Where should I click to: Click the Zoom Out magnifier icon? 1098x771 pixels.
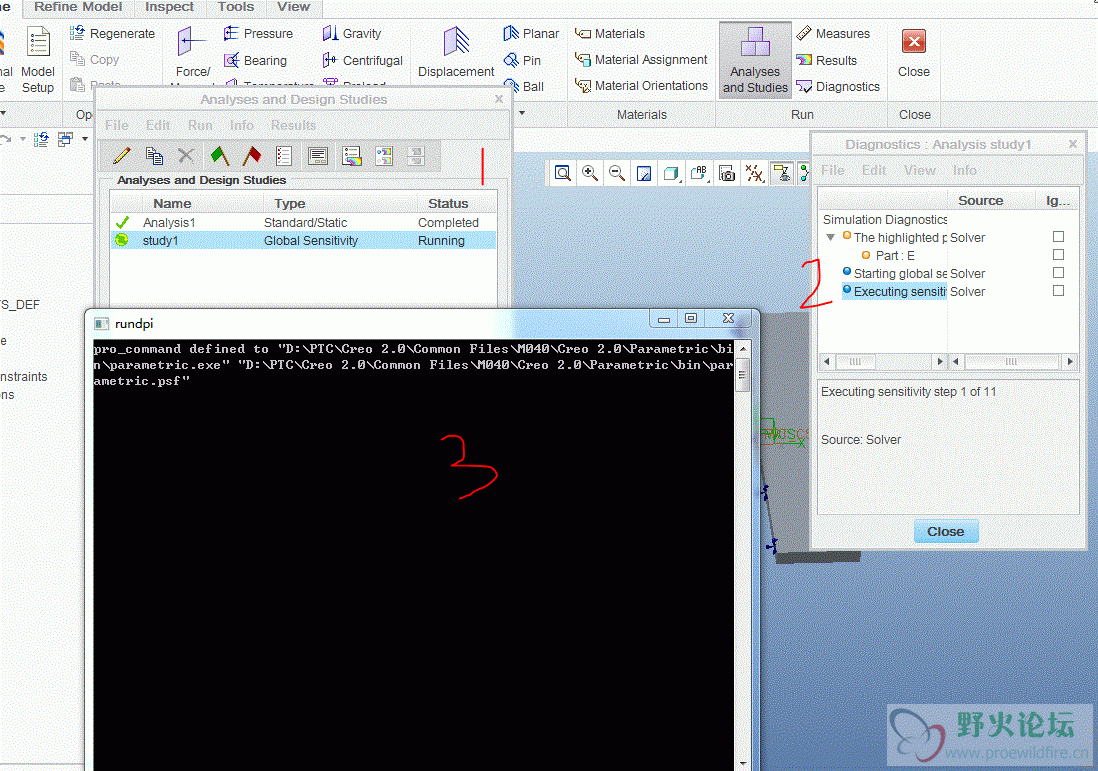click(616, 173)
